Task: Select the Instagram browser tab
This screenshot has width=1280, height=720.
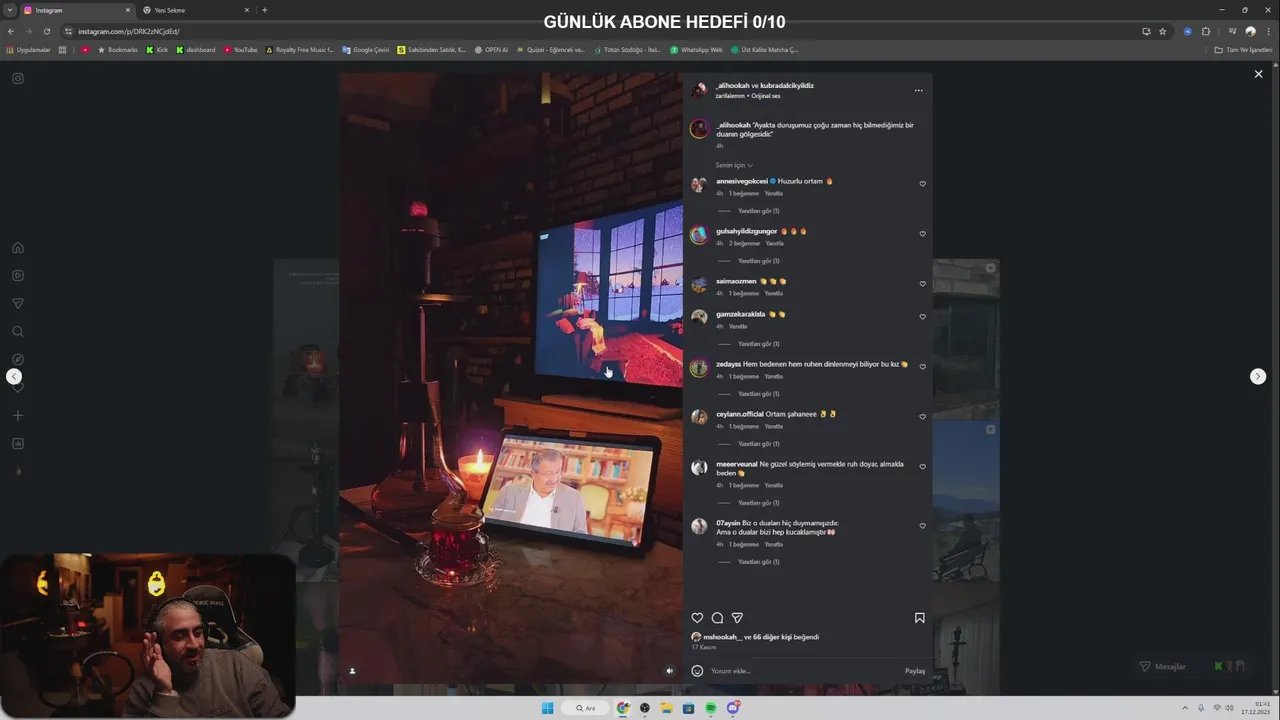Action: (x=77, y=10)
